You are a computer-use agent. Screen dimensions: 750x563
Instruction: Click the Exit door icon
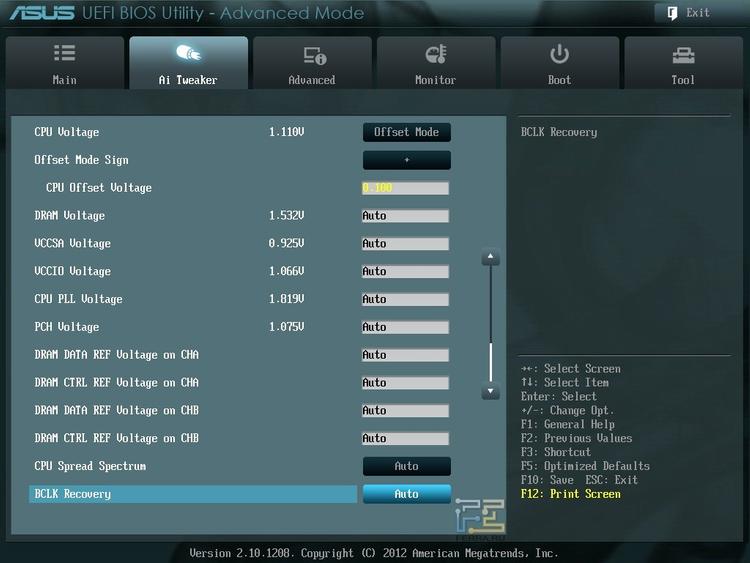672,13
